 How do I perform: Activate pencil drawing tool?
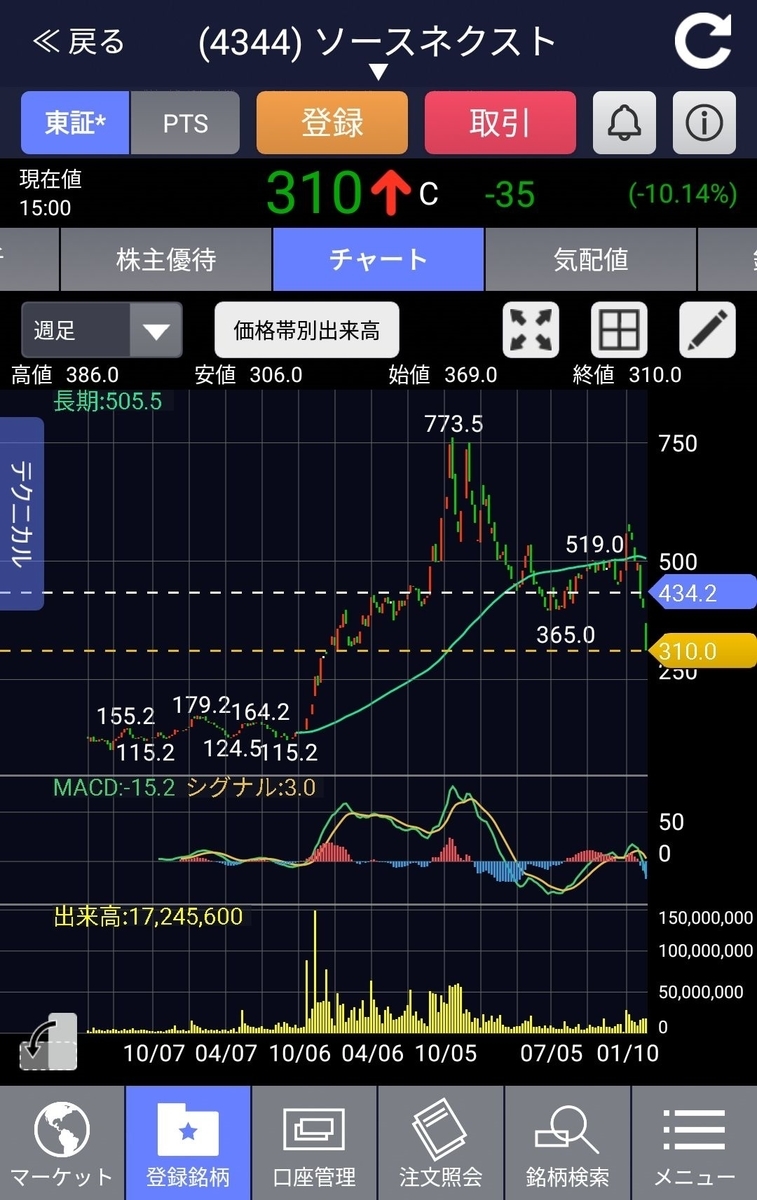point(708,330)
